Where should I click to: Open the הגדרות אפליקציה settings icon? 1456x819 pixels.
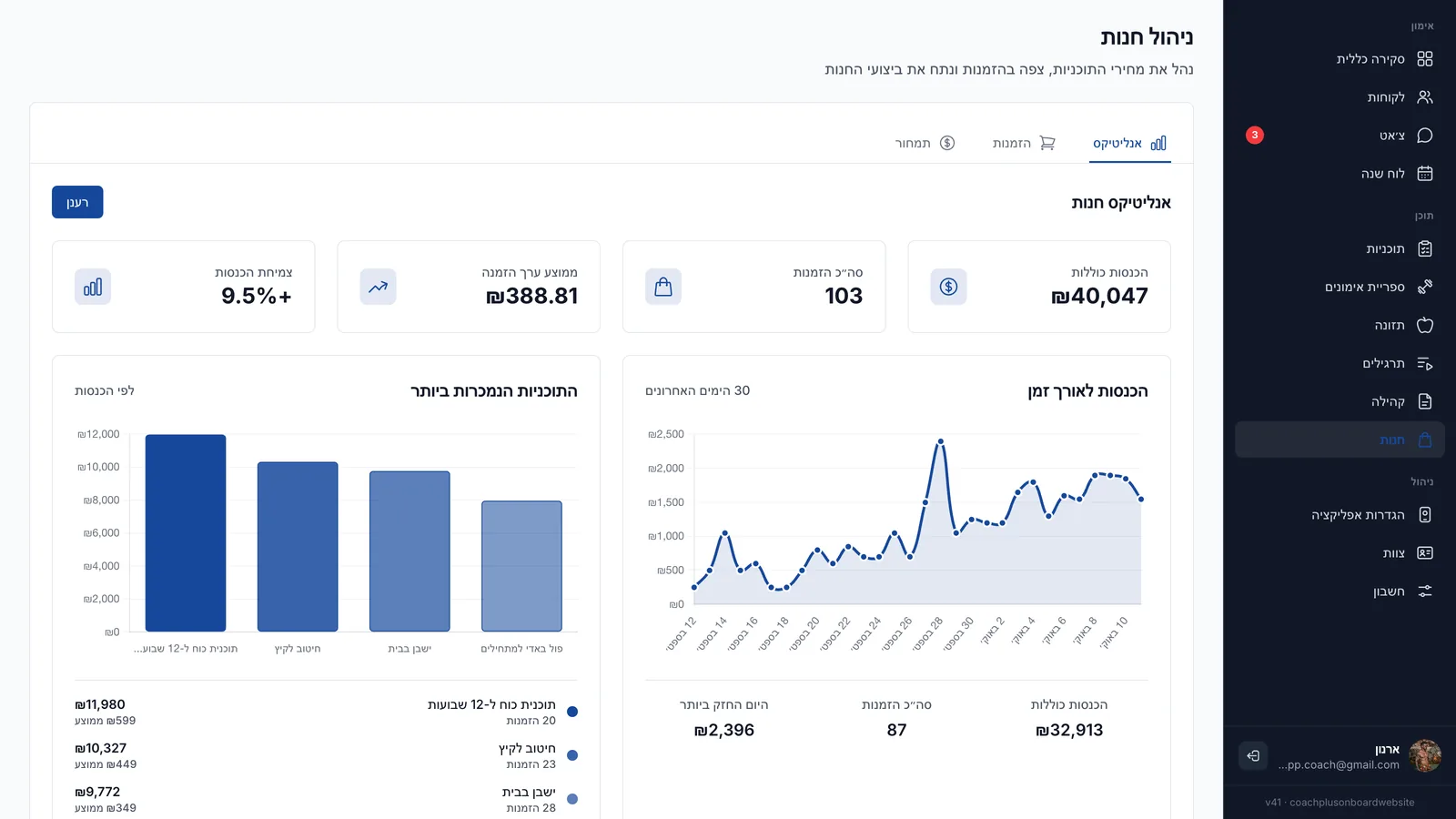[1425, 515]
